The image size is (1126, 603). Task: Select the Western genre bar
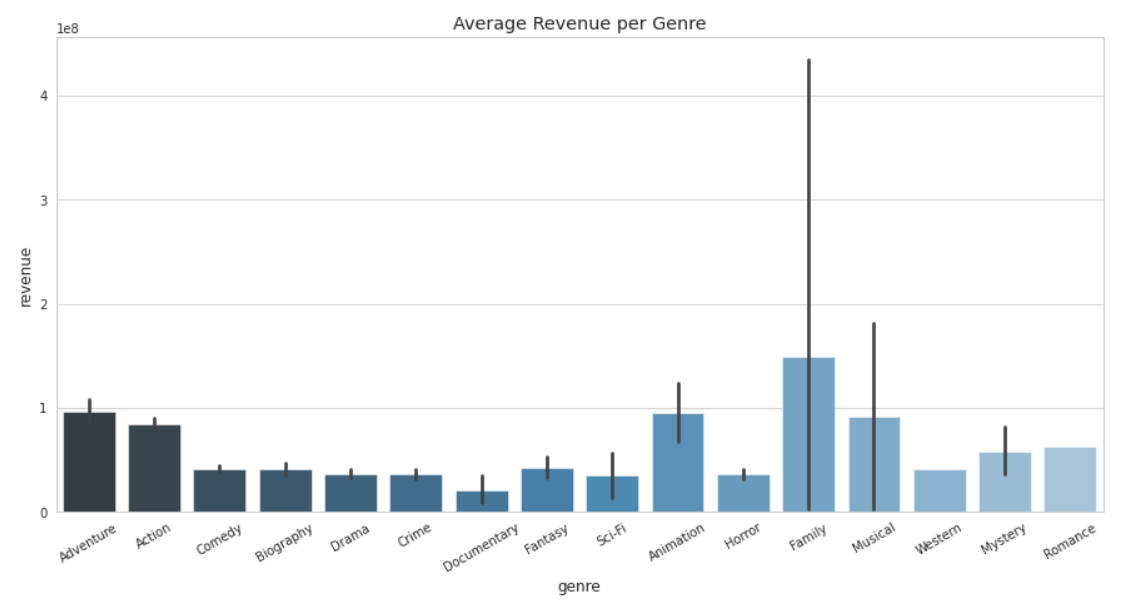point(940,490)
